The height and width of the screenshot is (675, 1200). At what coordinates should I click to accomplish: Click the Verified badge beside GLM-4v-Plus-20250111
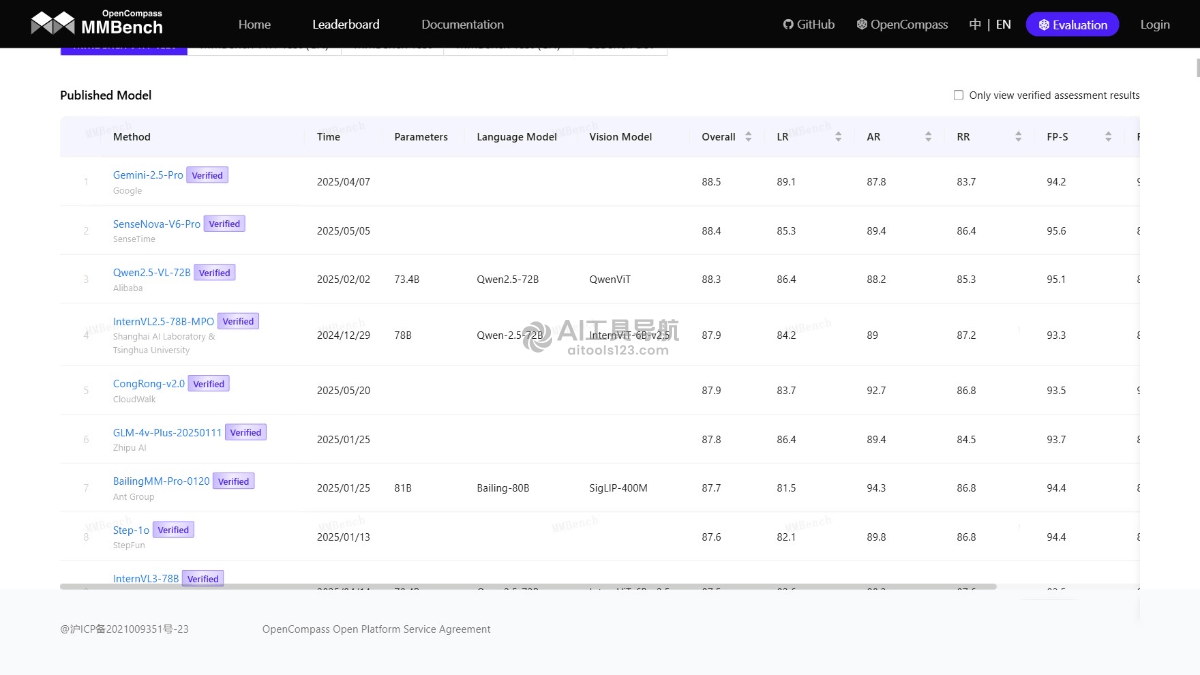click(245, 432)
